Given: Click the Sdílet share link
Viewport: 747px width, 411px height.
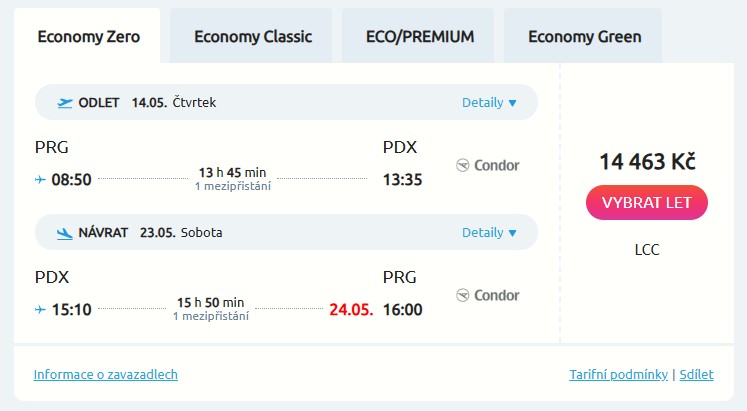Looking at the screenshot, I should [x=697, y=375].
